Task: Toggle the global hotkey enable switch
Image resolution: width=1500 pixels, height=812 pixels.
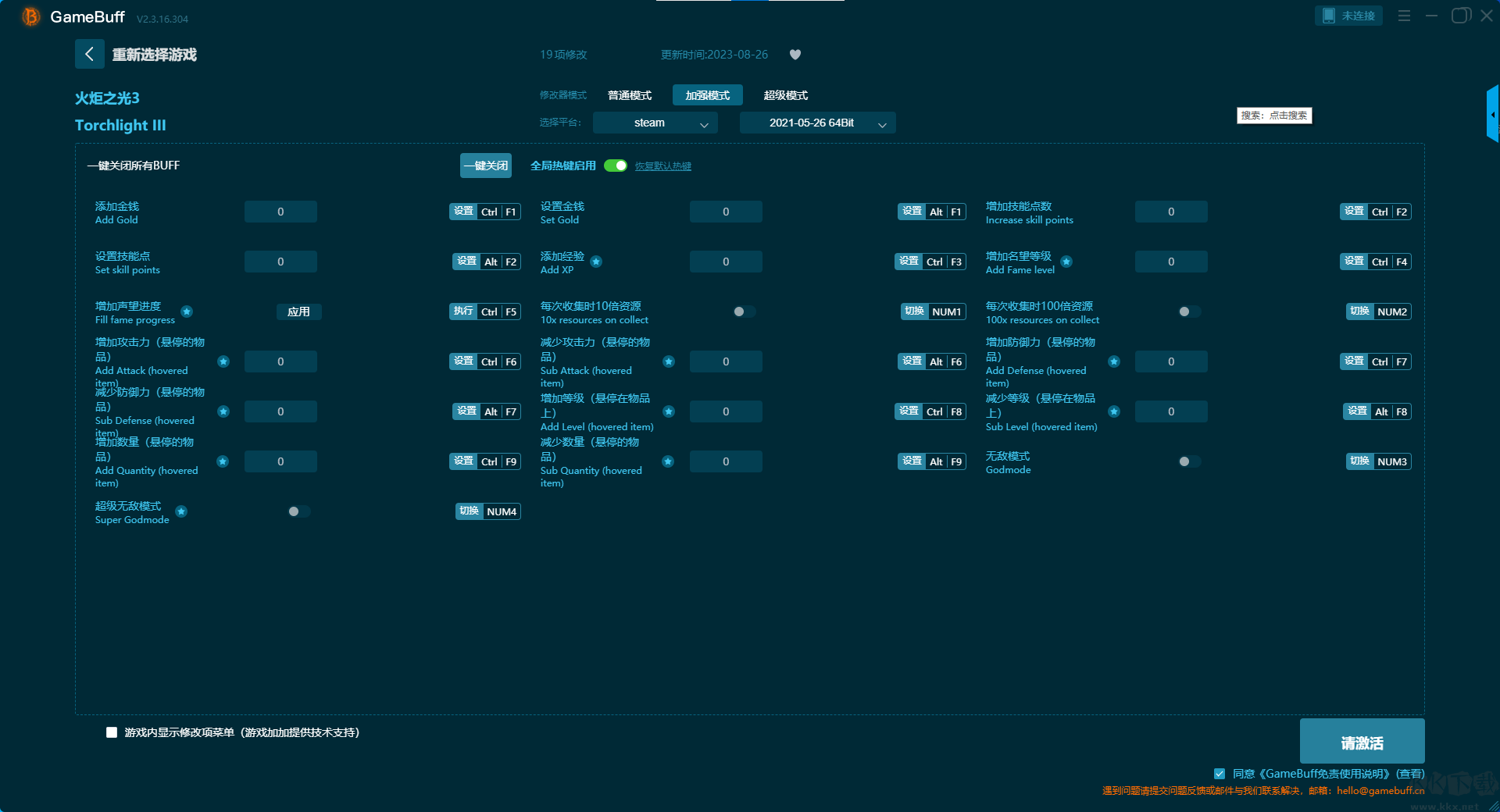Action: coord(616,166)
